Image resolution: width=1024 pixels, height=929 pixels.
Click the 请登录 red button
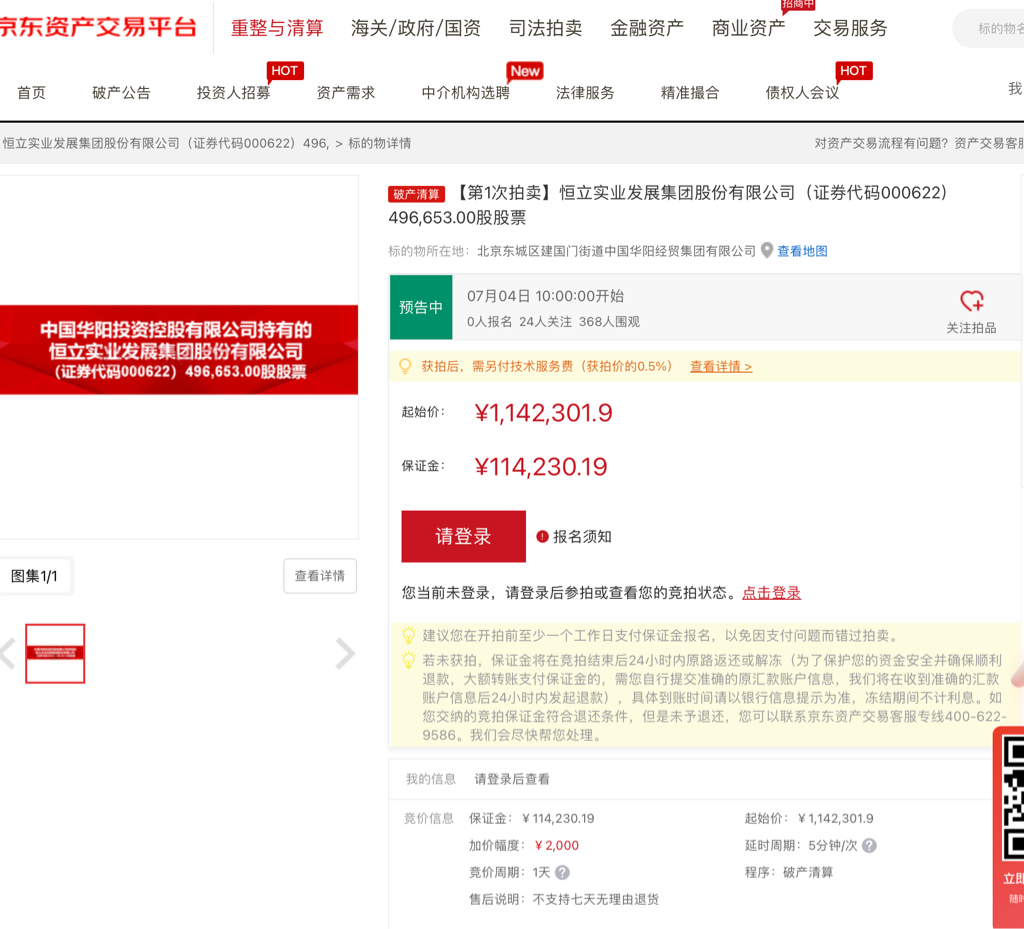click(x=464, y=537)
